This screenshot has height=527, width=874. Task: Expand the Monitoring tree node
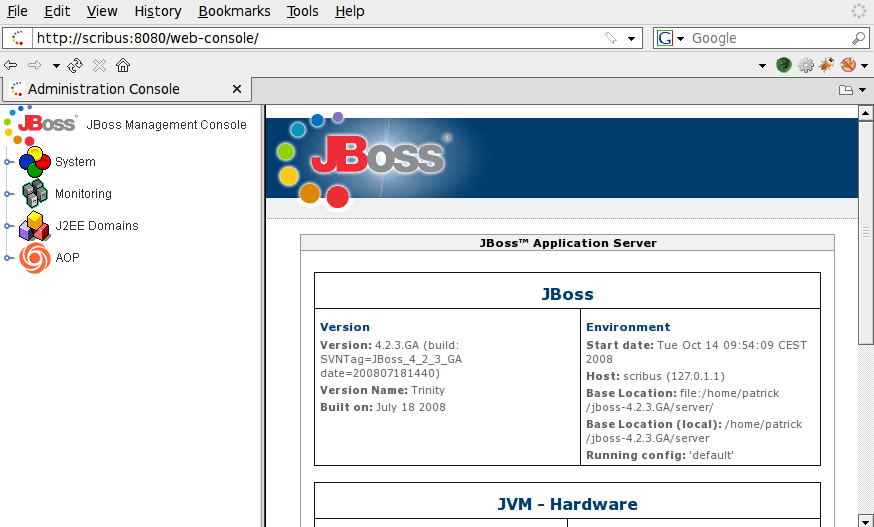[x=8, y=194]
